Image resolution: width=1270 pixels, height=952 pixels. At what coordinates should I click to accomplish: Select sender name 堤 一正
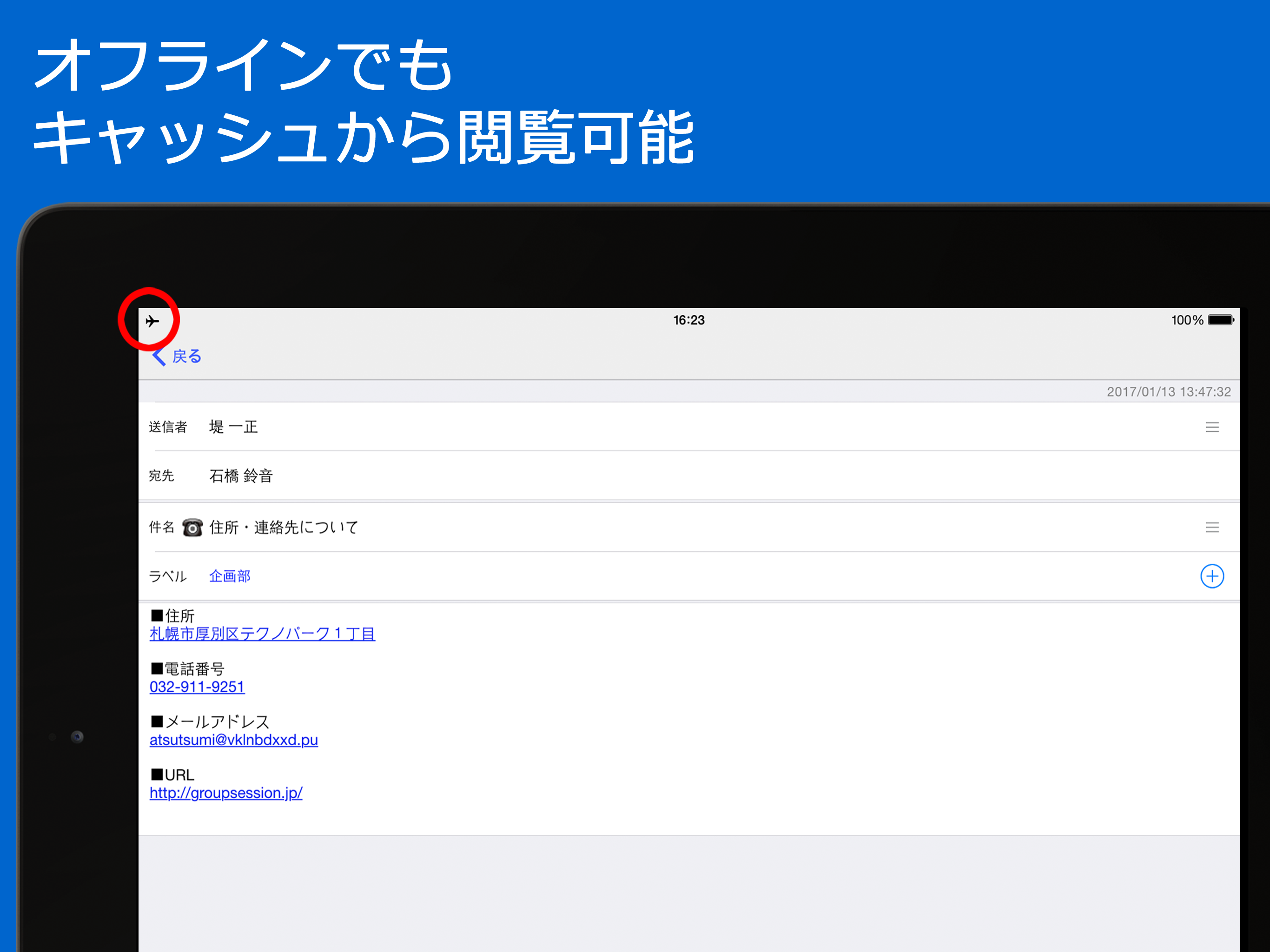233,427
